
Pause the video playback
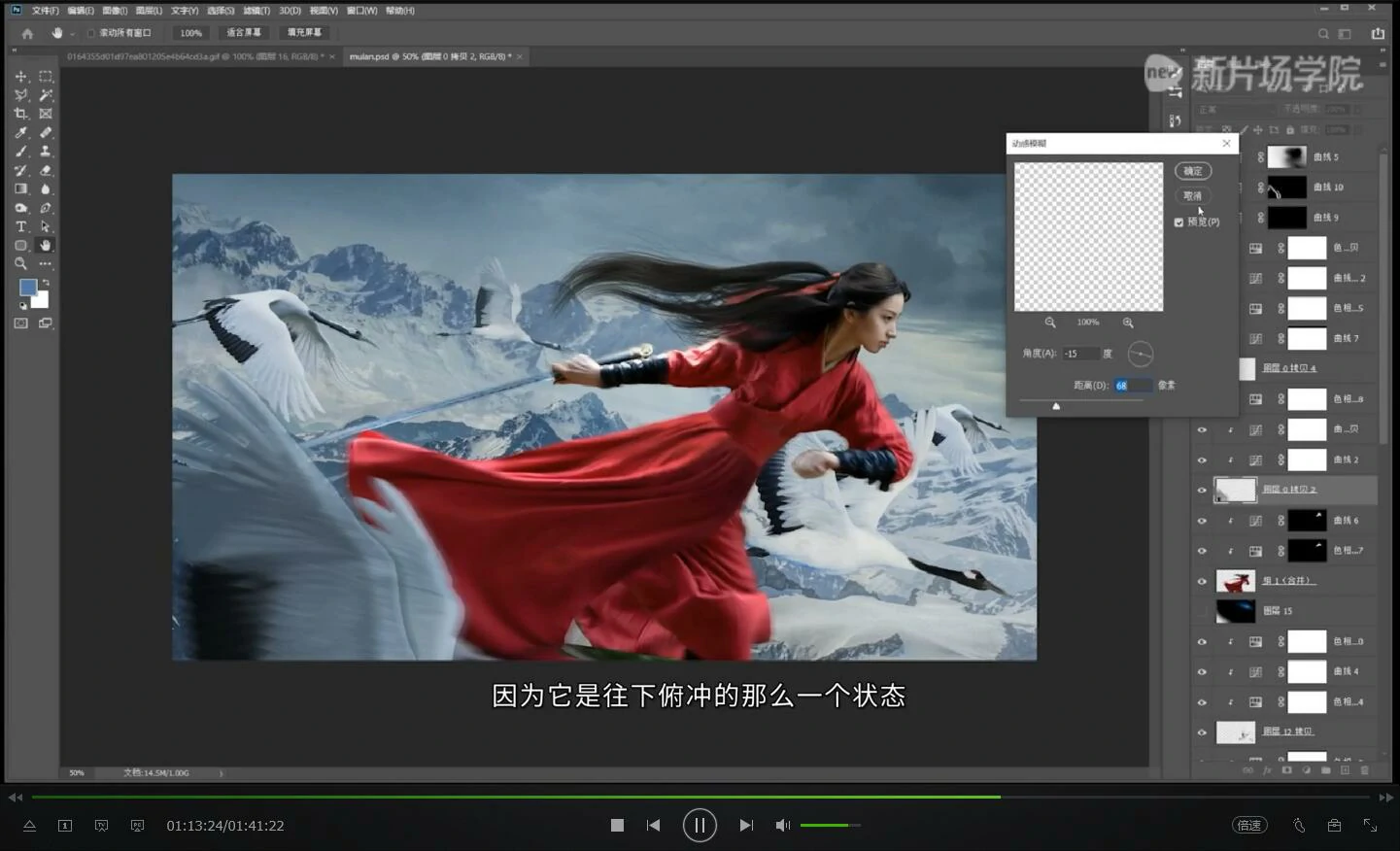tap(700, 826)
